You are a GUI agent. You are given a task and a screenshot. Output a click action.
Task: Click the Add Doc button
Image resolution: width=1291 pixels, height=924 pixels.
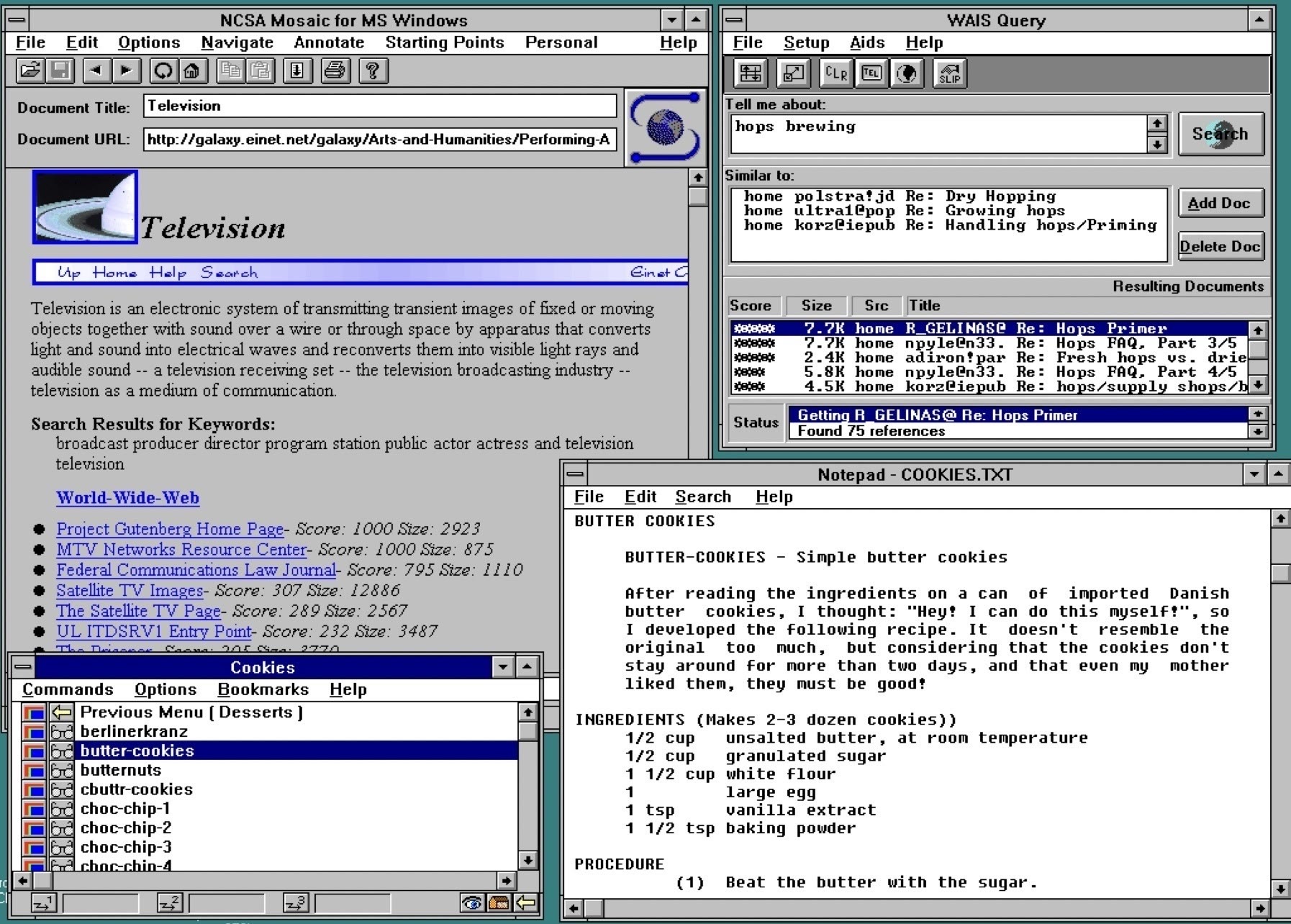[1220, 204]
